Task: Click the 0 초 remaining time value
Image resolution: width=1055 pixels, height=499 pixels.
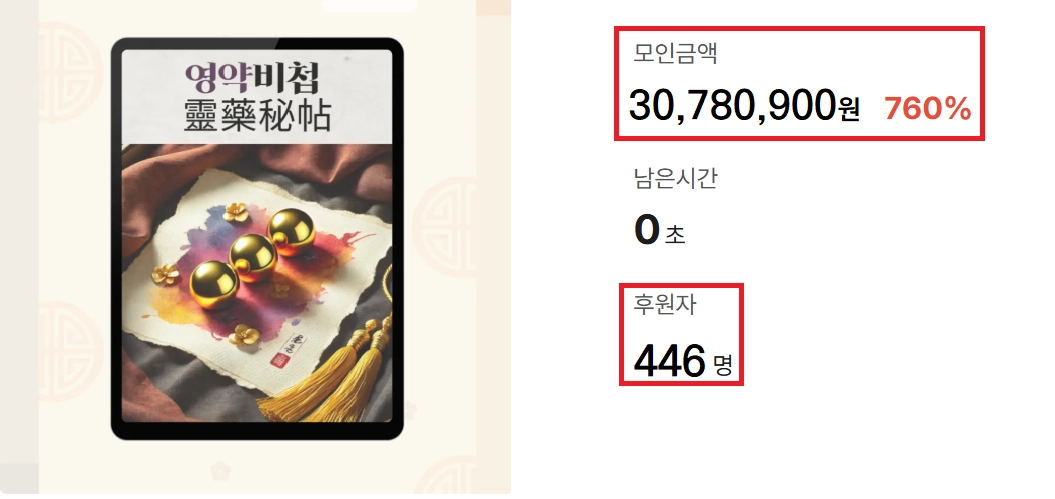Action: tap(659, 231)
